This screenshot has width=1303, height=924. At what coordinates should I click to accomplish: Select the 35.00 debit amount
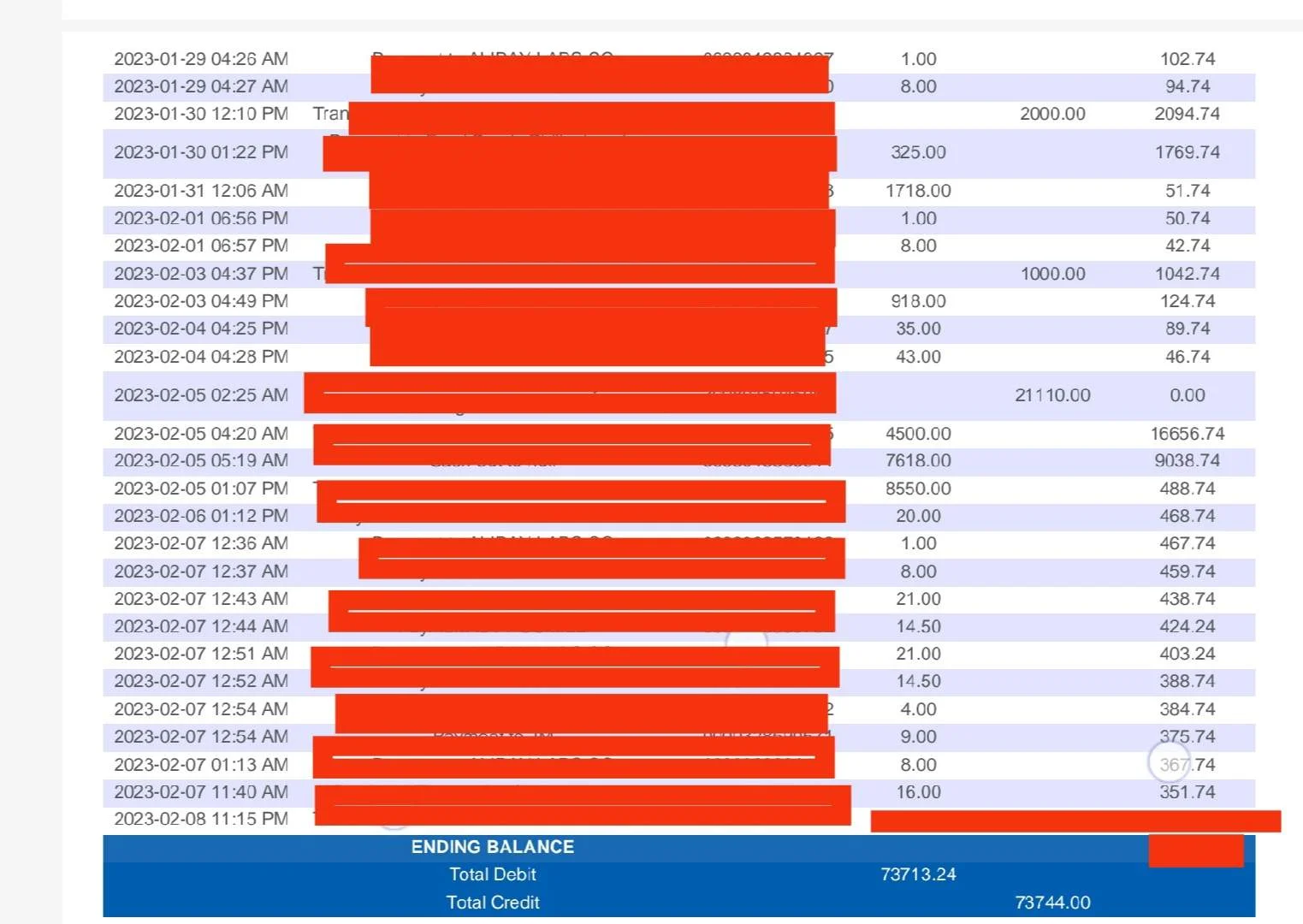918,329
